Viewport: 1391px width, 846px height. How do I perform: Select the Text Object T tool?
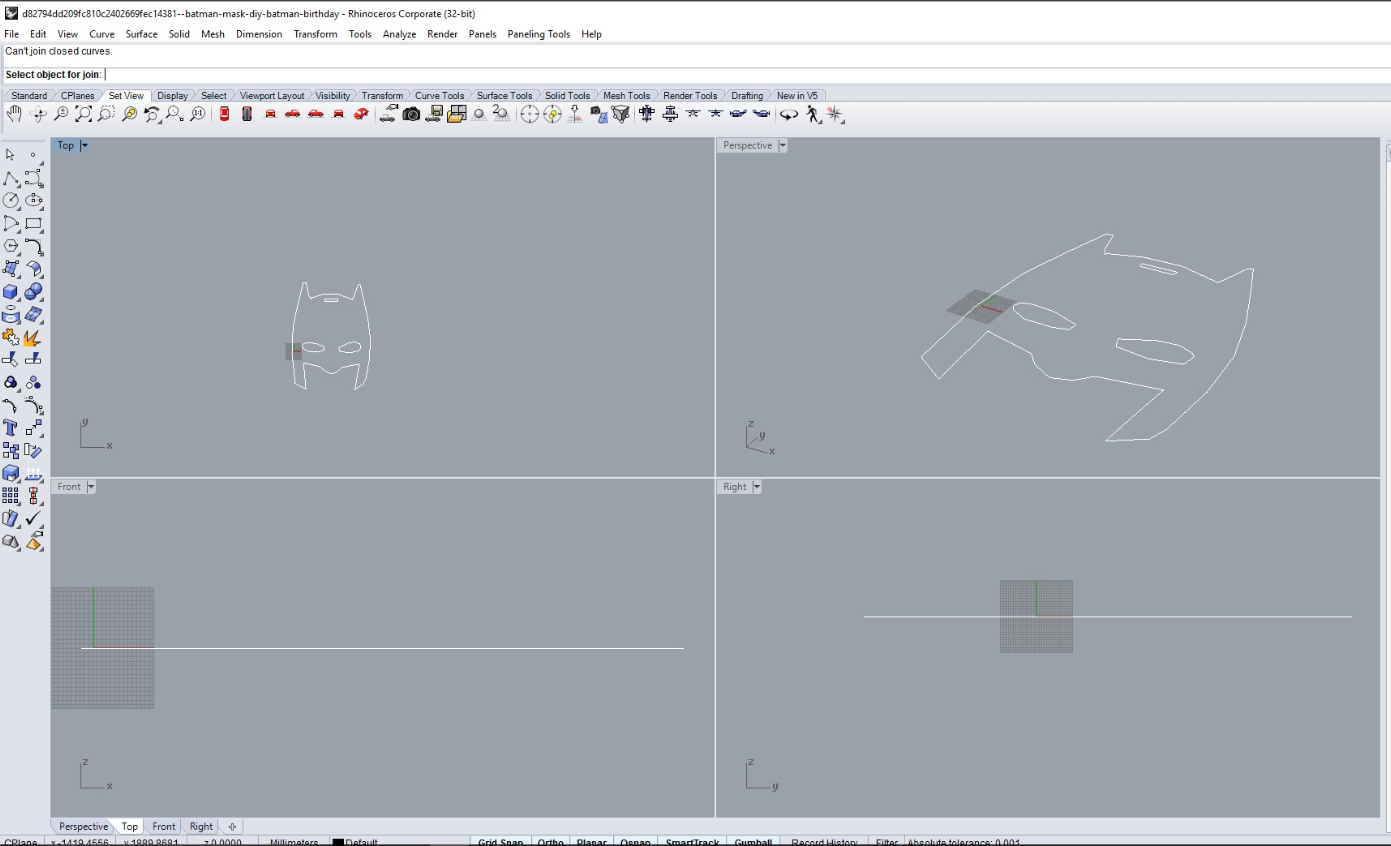coord(11,428)
